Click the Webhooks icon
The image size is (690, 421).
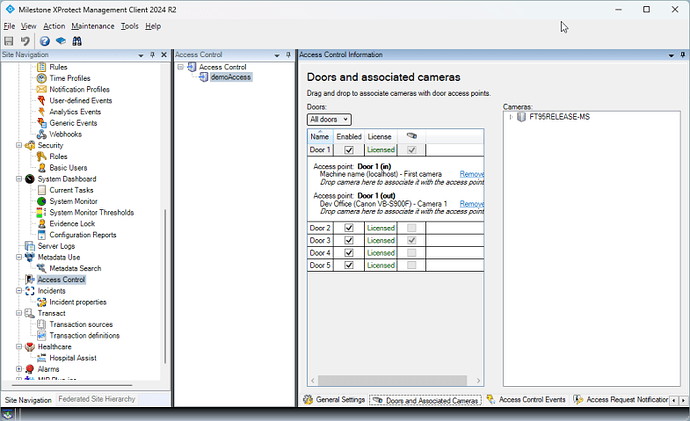point(41,134)
